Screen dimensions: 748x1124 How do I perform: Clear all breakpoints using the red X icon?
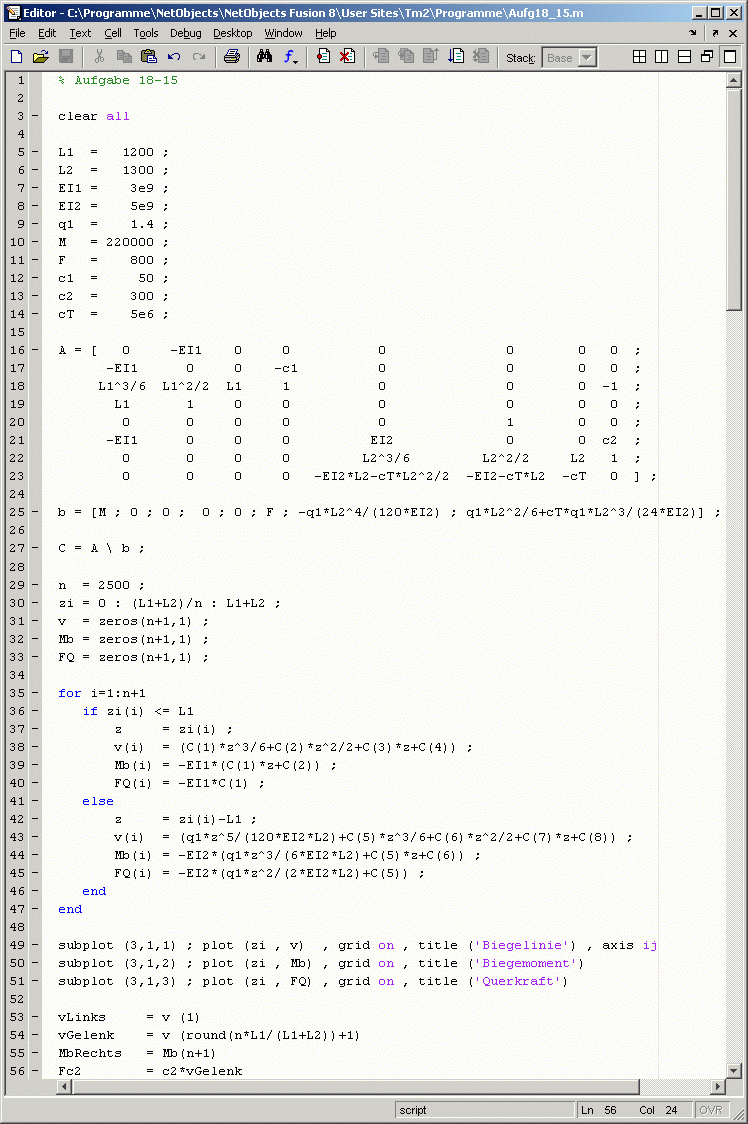[x=347, y=57]
